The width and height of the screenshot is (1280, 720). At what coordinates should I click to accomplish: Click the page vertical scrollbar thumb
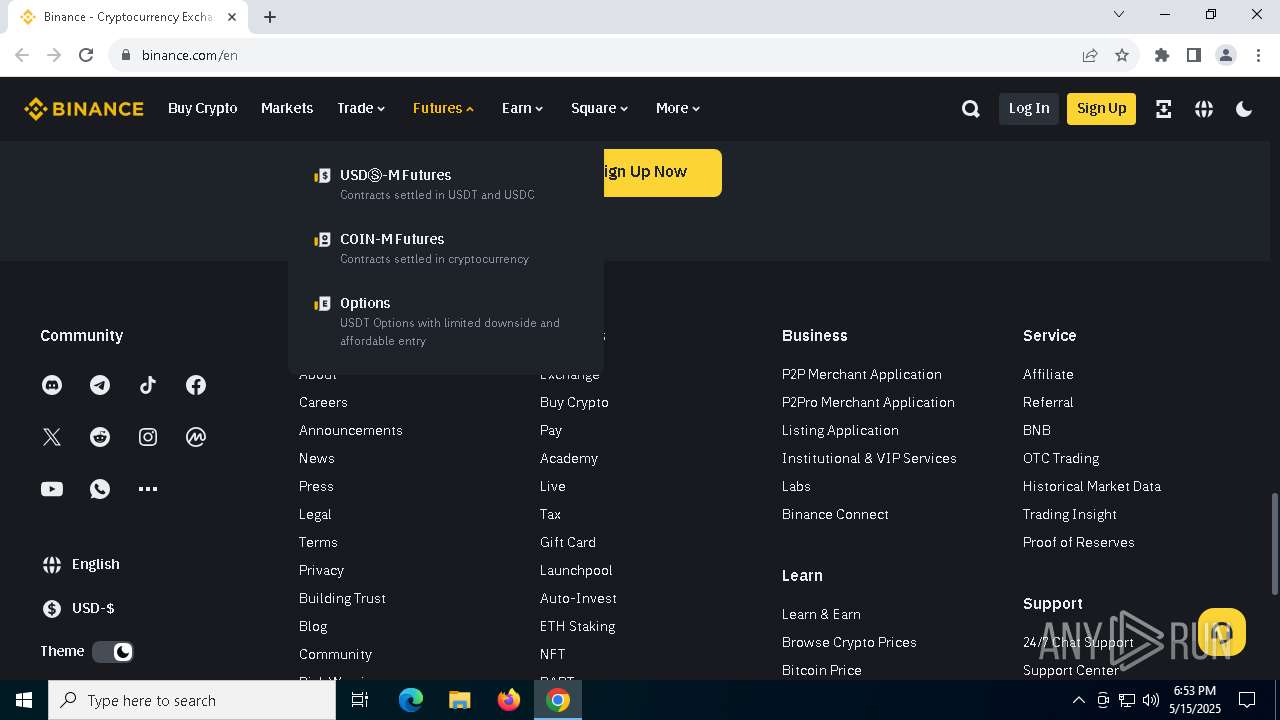(1274, 544)
